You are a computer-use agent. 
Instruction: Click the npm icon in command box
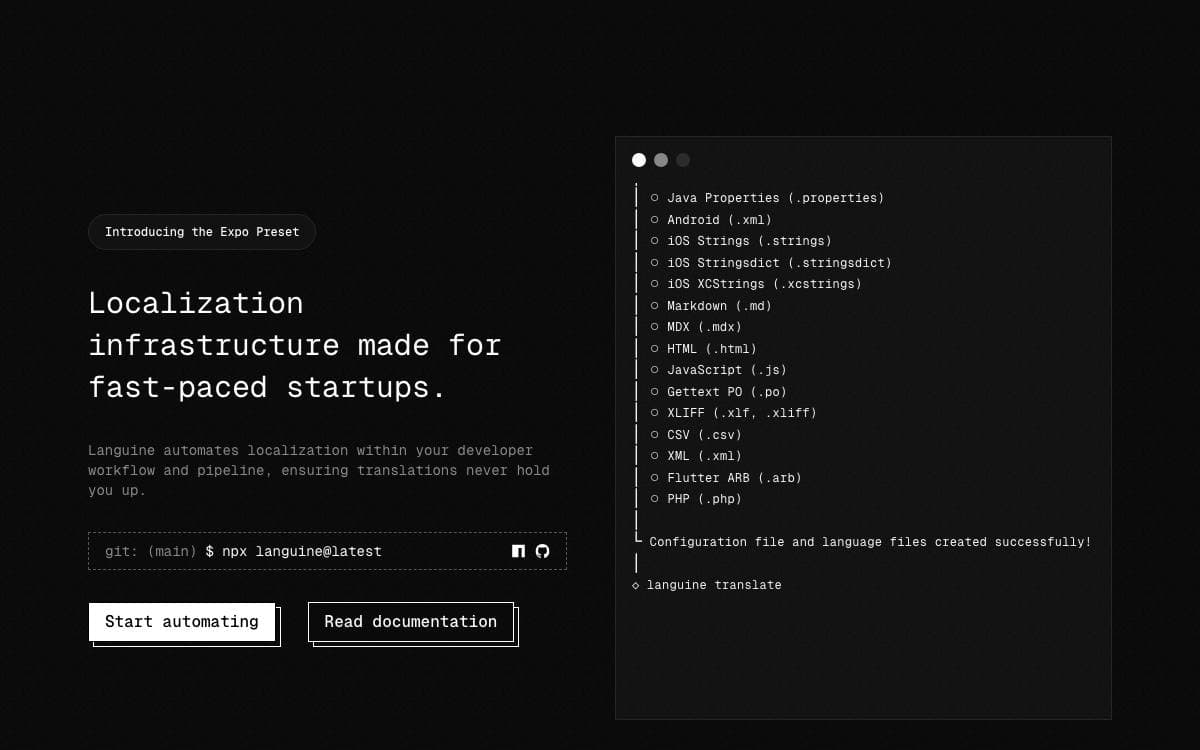coord(518,551)
